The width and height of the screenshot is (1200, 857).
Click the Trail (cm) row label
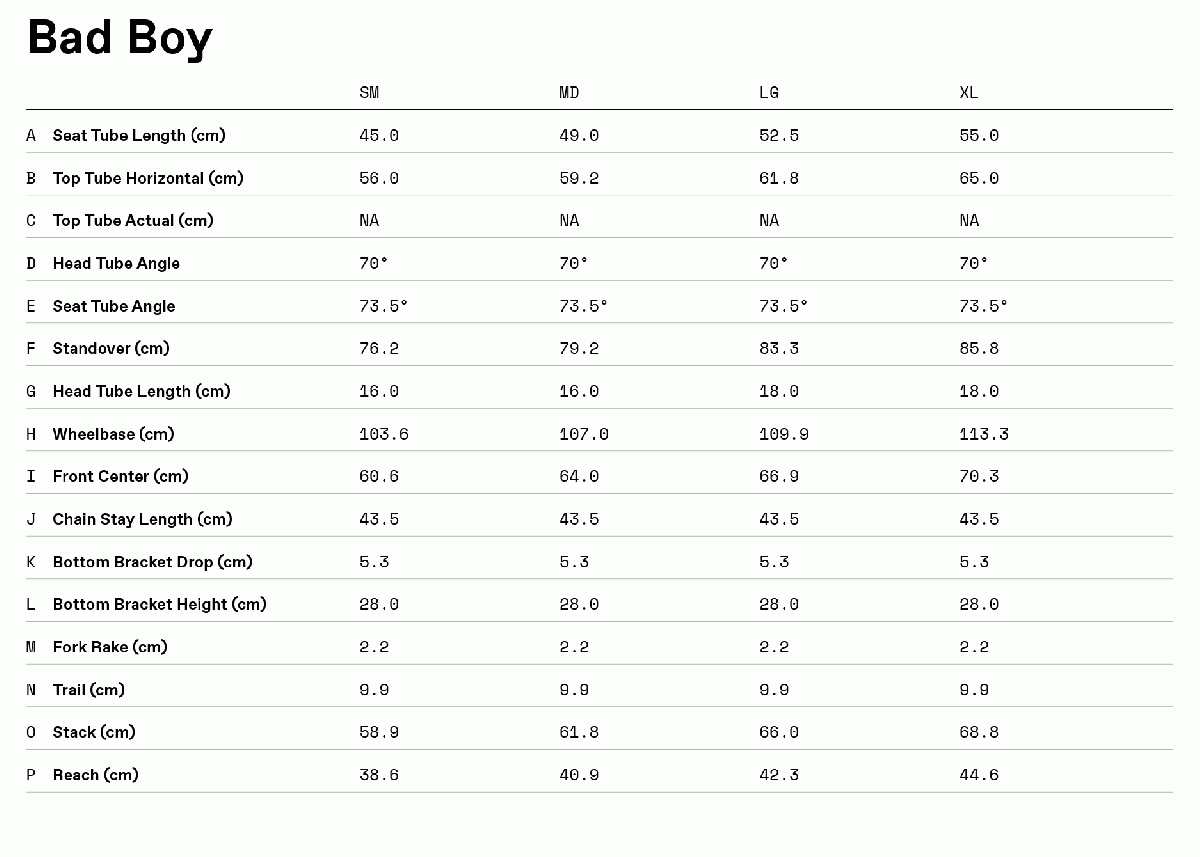pyautogui.click(x=89, y=690)
